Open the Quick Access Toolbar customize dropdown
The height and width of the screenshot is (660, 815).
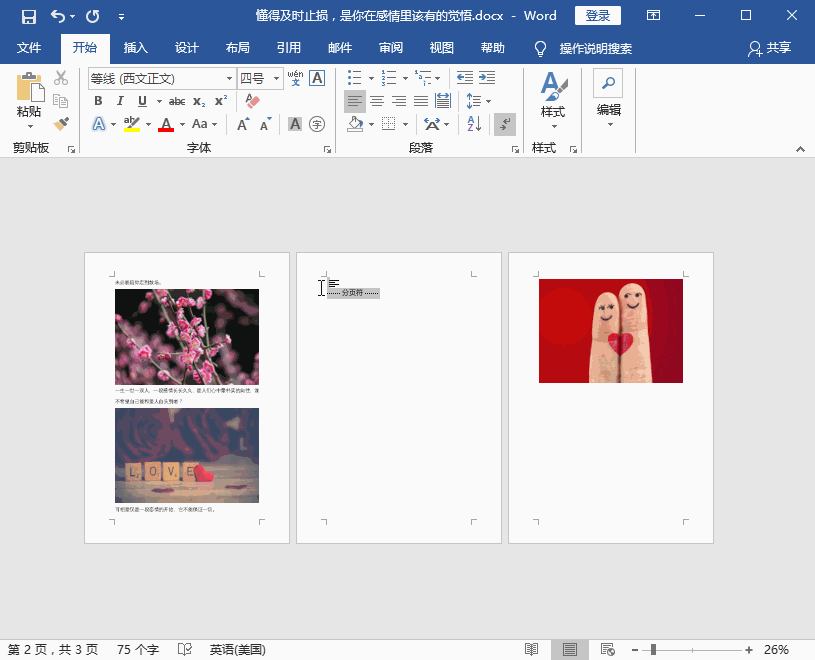point(121,17)
